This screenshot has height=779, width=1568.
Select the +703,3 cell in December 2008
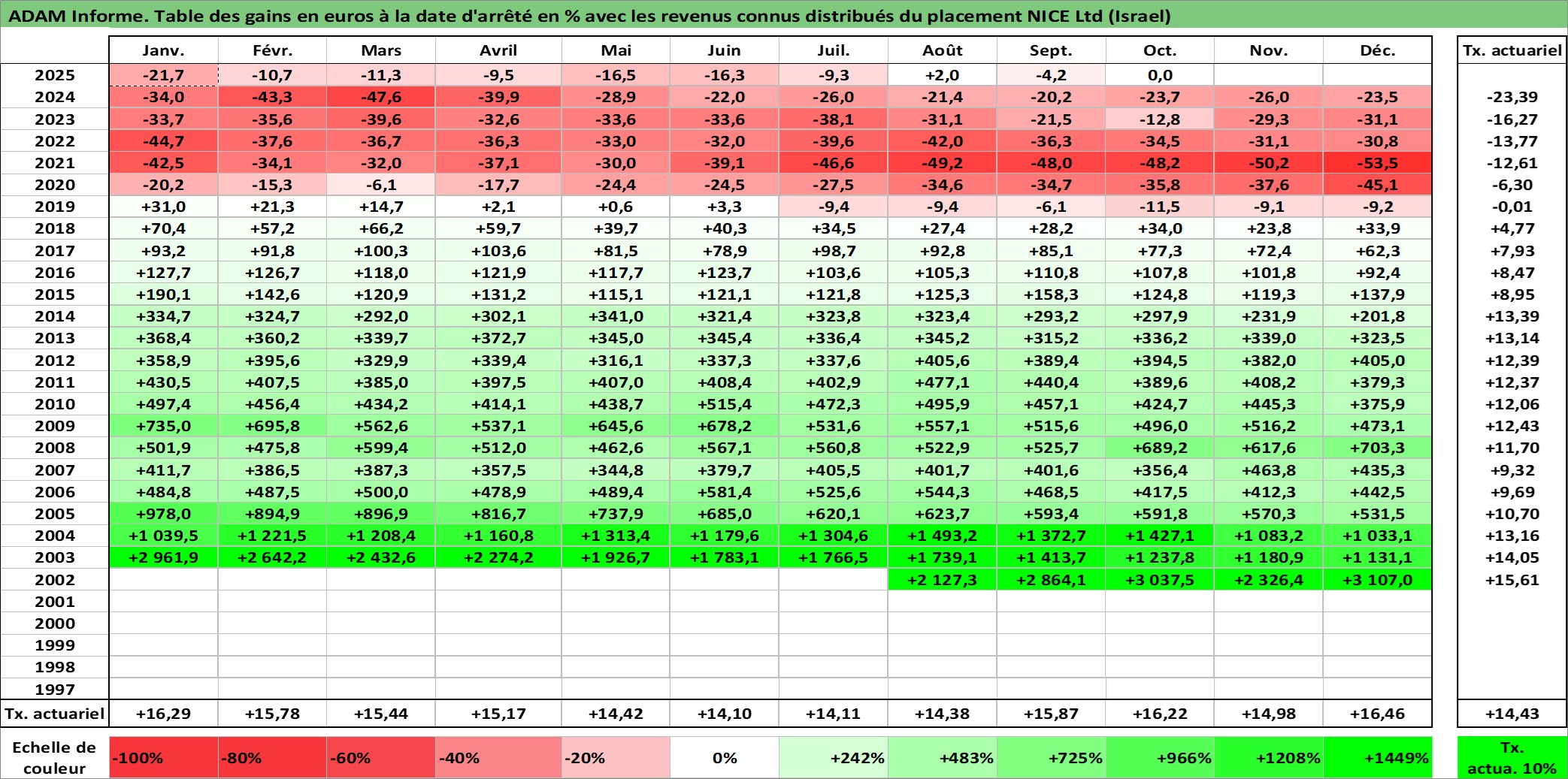tap(1377, 448)
